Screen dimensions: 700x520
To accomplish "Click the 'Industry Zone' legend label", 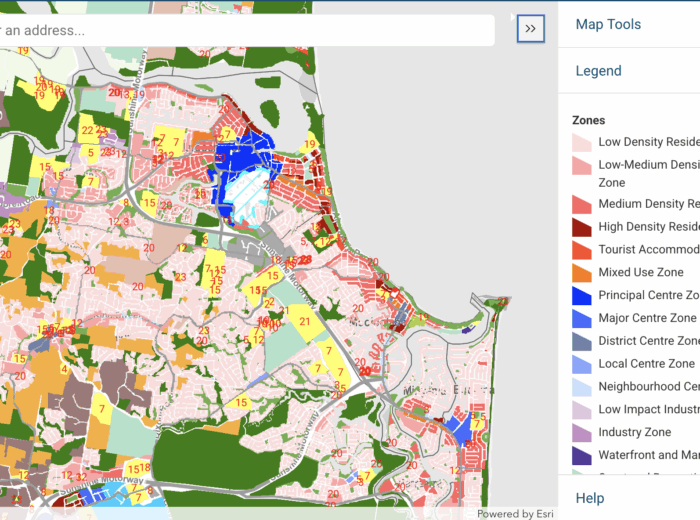I will pos(634,432).
